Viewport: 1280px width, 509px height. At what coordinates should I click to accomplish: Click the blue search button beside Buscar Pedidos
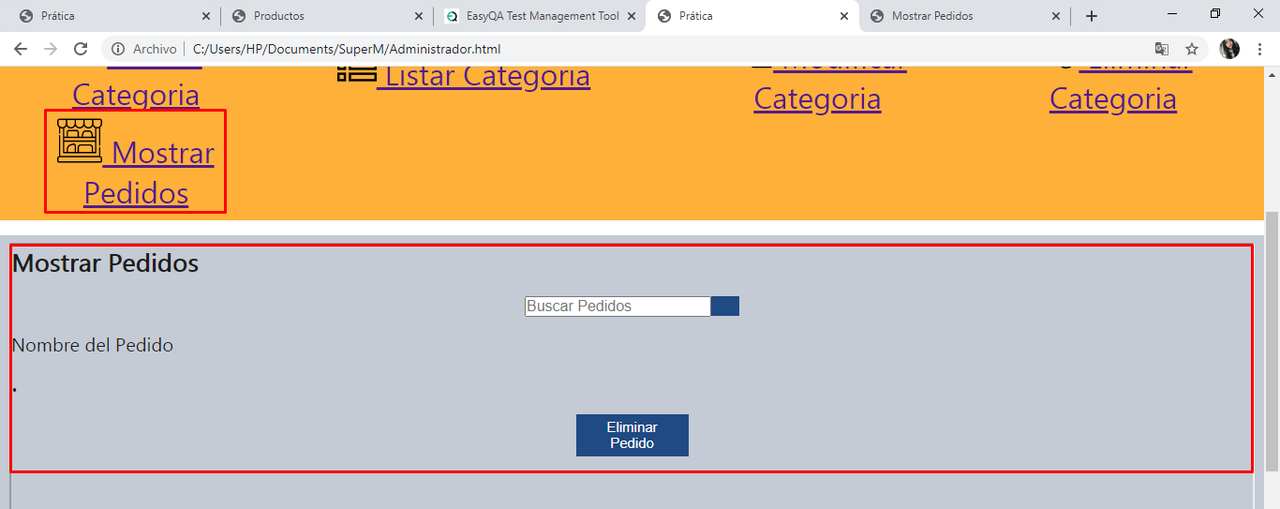(725, 306)
